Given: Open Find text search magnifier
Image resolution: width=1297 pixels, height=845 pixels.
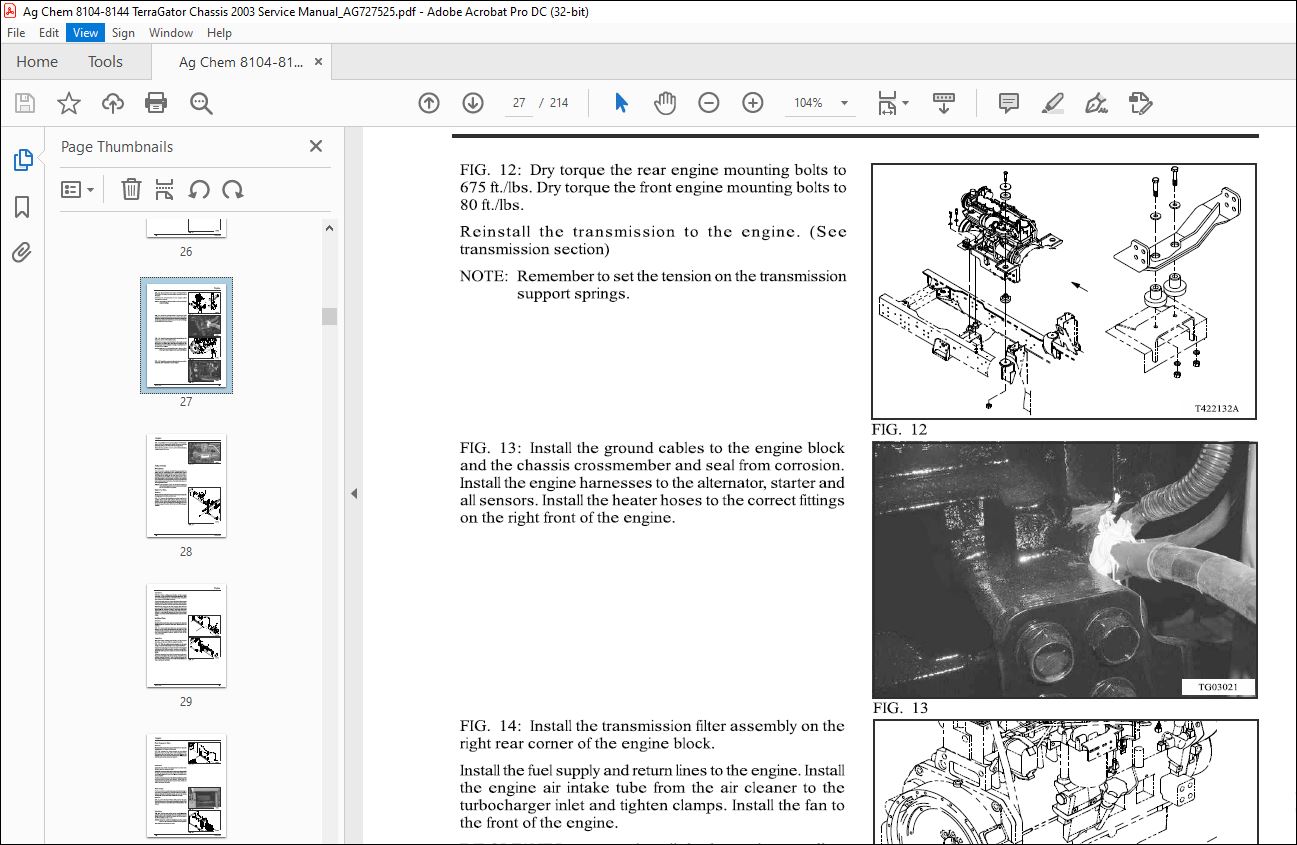Looking at the screenshot, I should pos(201,103).
